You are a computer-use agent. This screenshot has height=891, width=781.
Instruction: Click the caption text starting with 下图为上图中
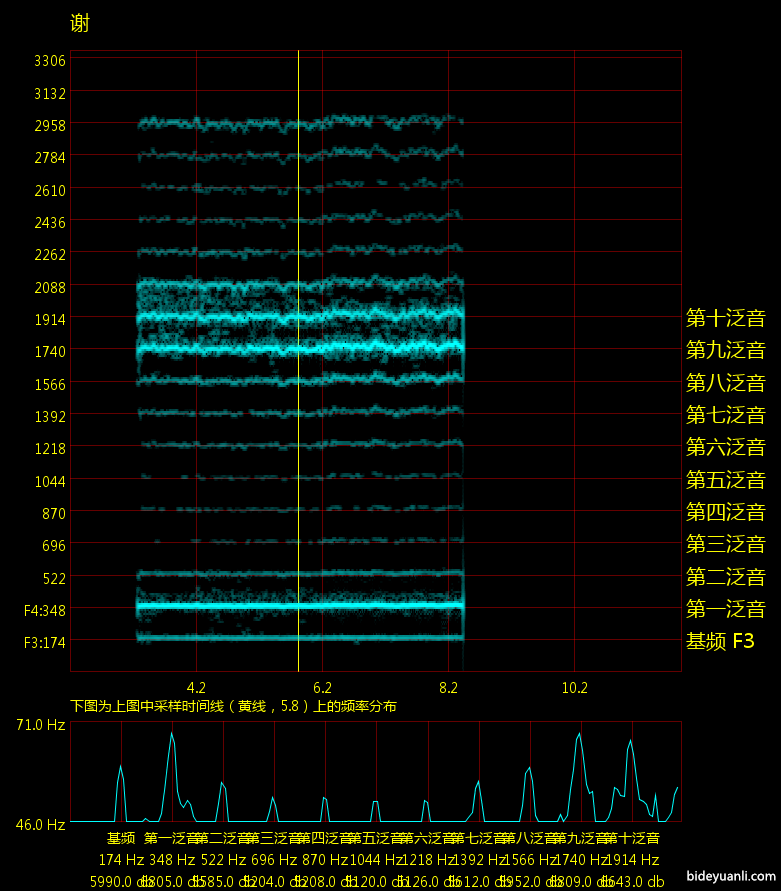pyautogui.click(x=233, y=706)
